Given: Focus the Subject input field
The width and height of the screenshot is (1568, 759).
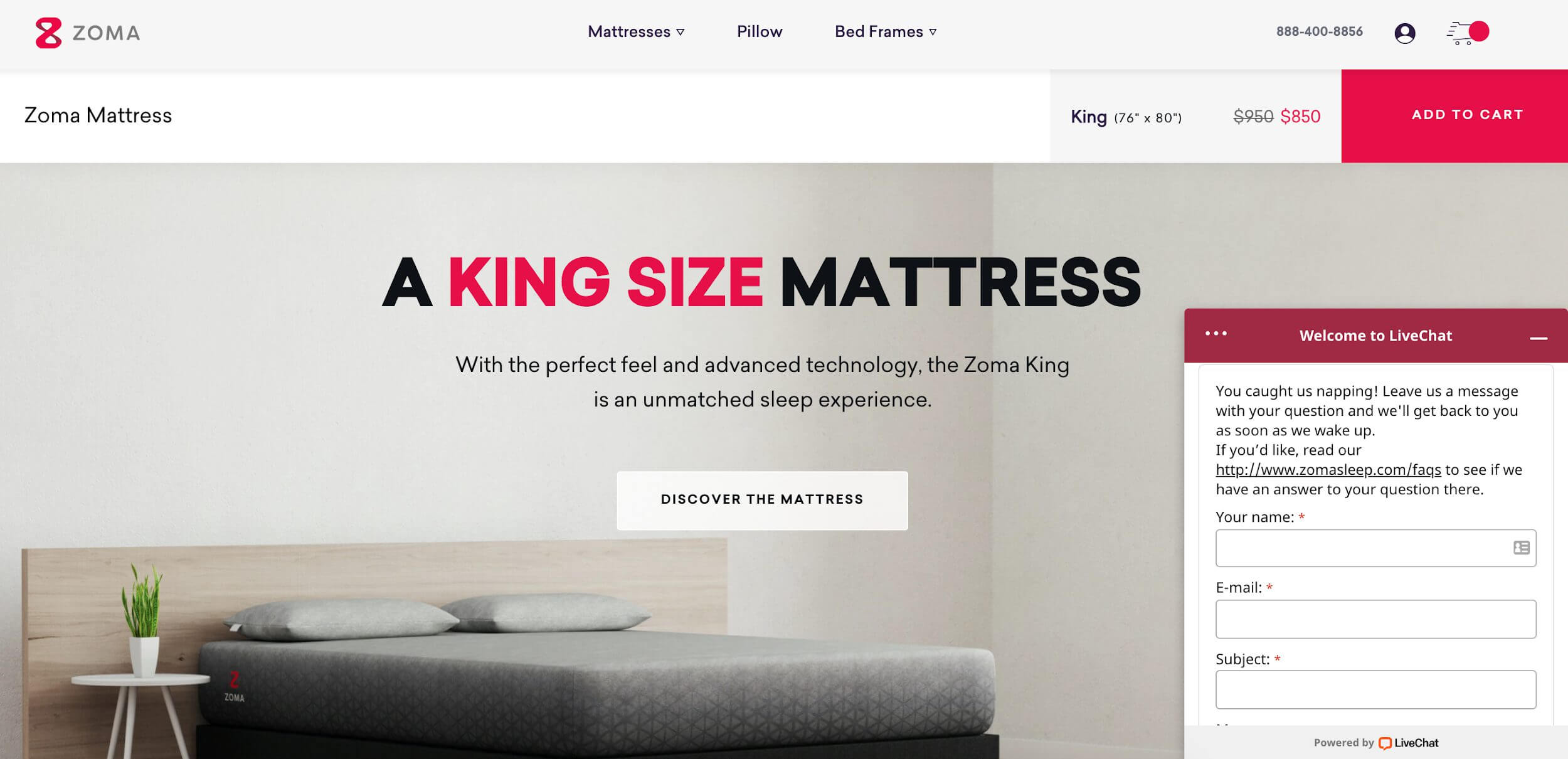Looking at the screenshot, I should point(1375,689).
